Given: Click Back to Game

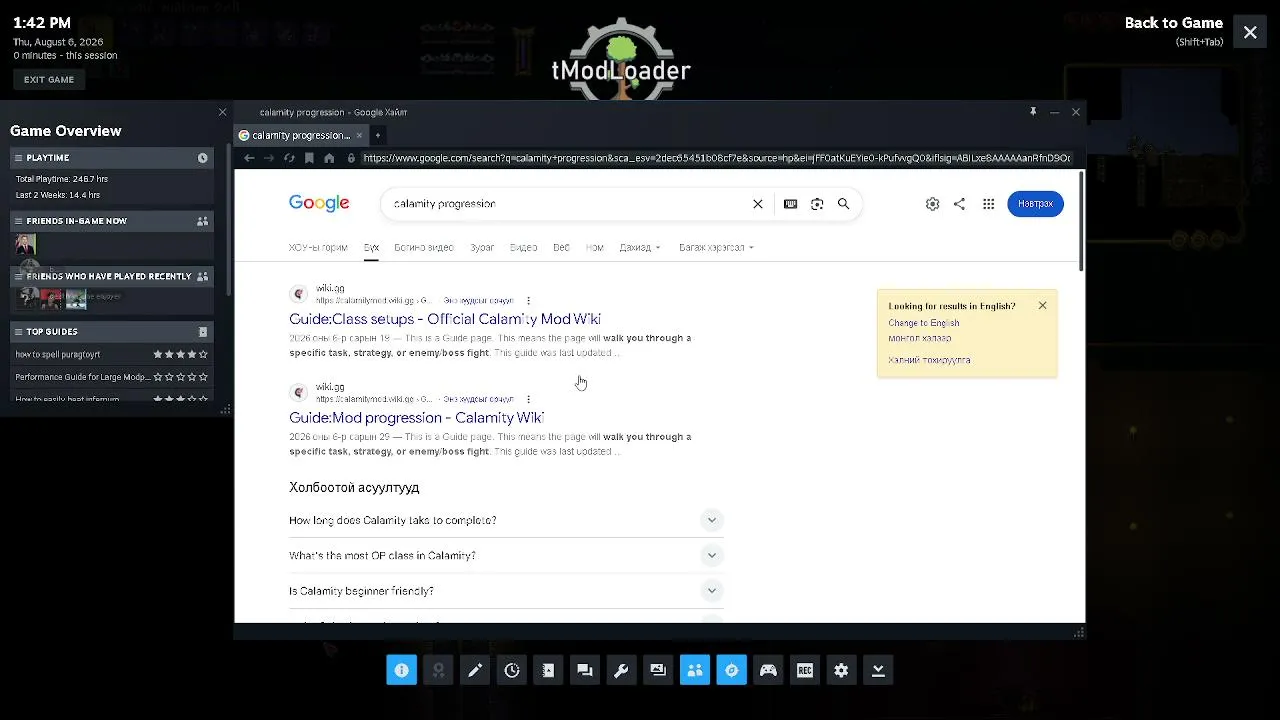Looking at the screenshot, I should tap(1173, 23).
